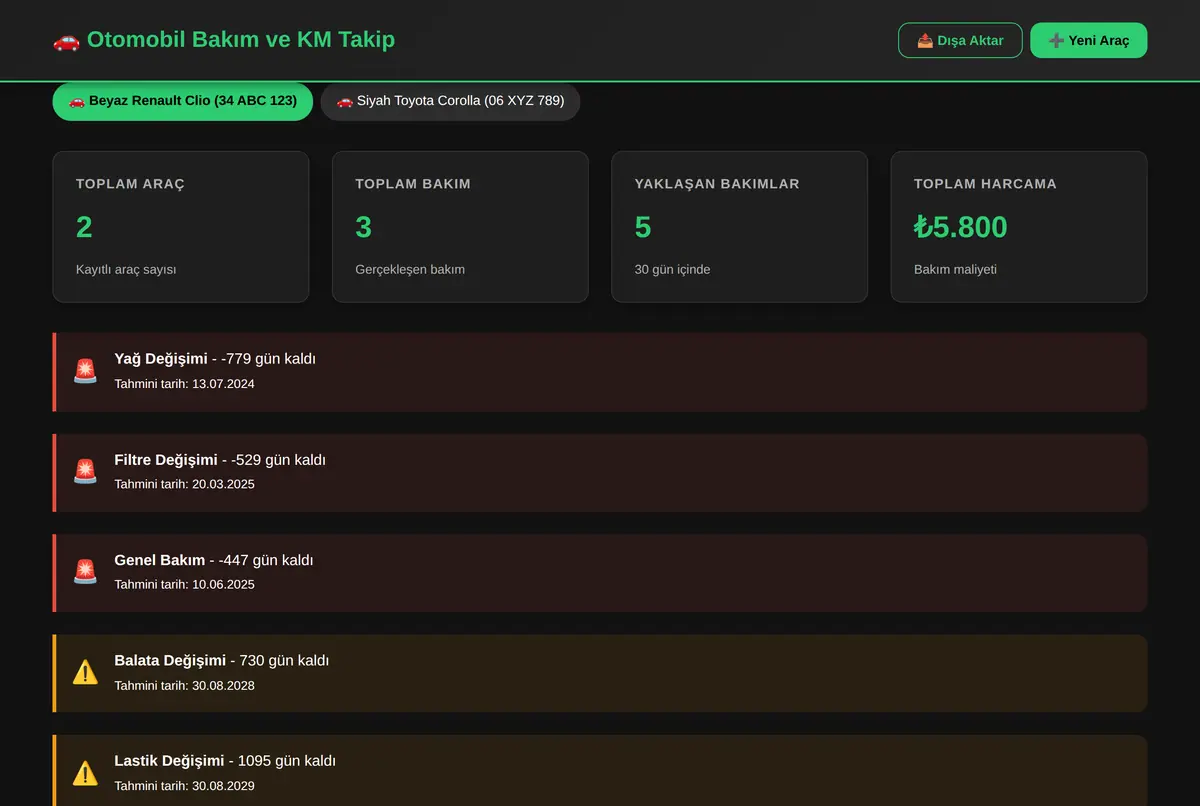
Task: Click the ₺5.800 total spending value
Action: click(961, 227)
